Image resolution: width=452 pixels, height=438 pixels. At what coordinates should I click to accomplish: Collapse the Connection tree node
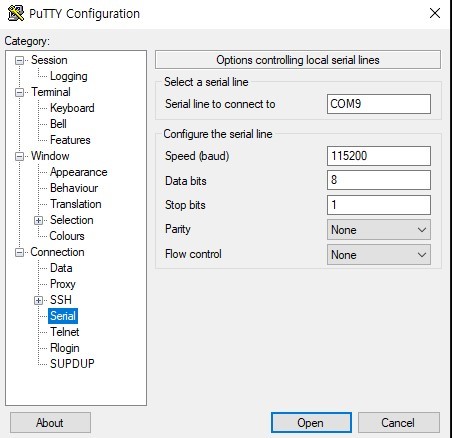coord(20,252)
